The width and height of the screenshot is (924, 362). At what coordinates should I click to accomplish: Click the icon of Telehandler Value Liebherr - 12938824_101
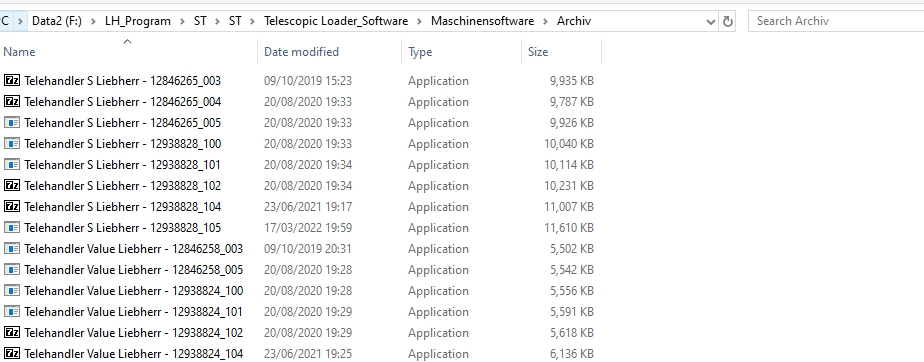click(12, 311)
